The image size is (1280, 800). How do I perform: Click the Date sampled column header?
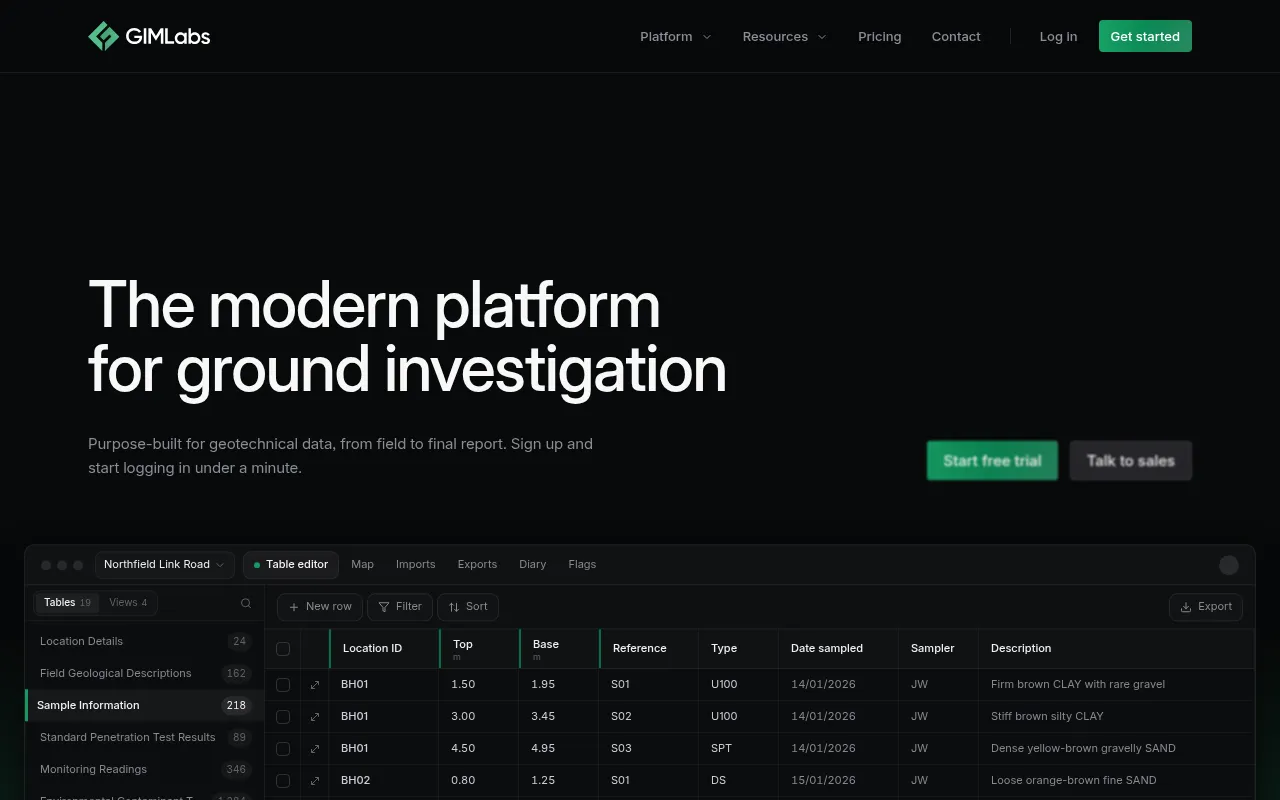pos(838,649)
